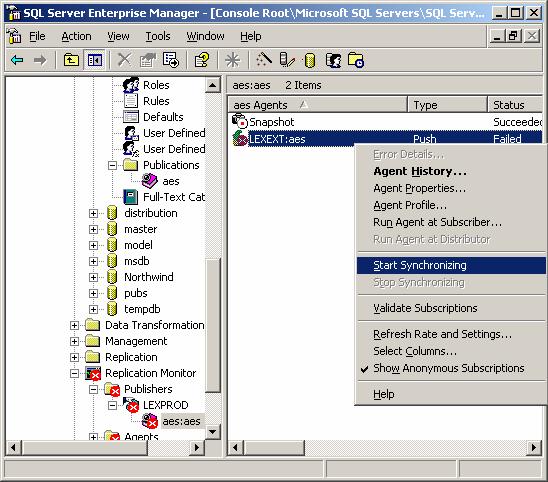Select the aes:aes tree item
Viewport: 548px width, 482px height.
(x=181, y=421)
